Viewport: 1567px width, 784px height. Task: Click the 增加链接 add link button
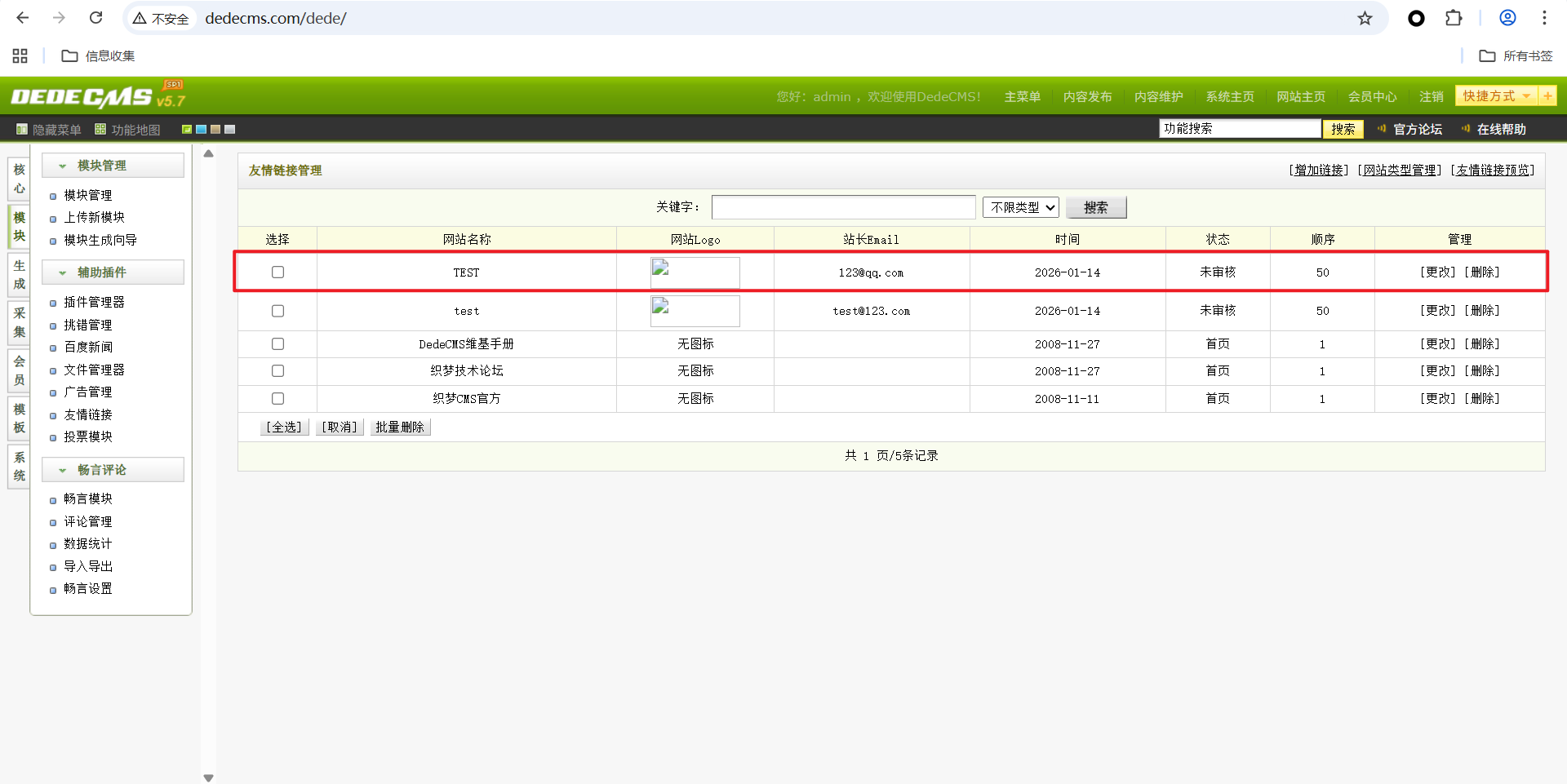1319,170
